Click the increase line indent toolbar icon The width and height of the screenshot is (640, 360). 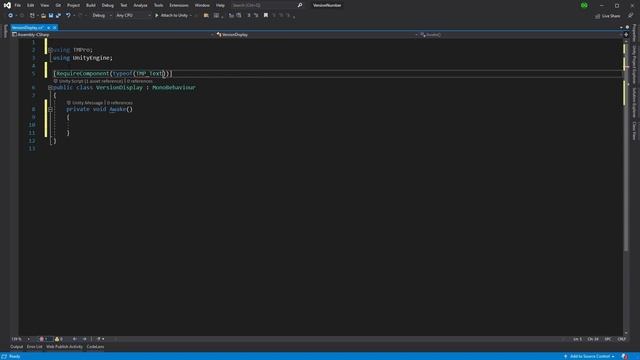(239, 16)
